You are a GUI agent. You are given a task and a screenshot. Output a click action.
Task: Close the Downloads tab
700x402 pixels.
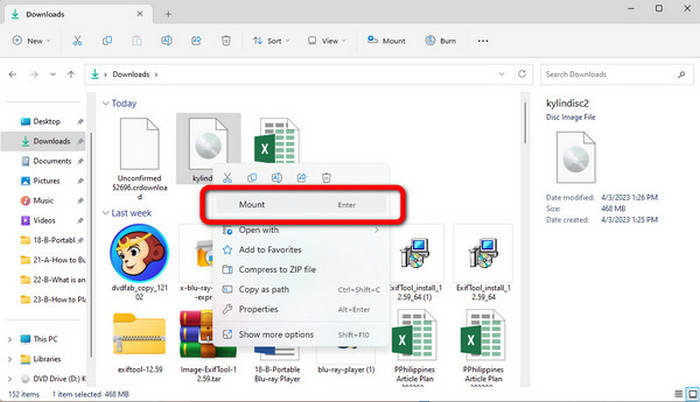click(140, 14)
